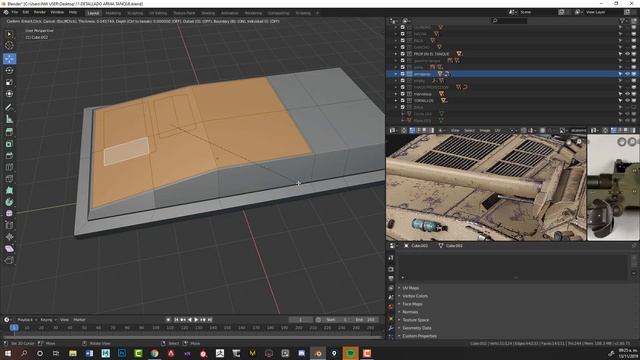Viewport: 640px width, 360px height.
Task: Choose the Edge Slide tool
Action: click(9, 225)
